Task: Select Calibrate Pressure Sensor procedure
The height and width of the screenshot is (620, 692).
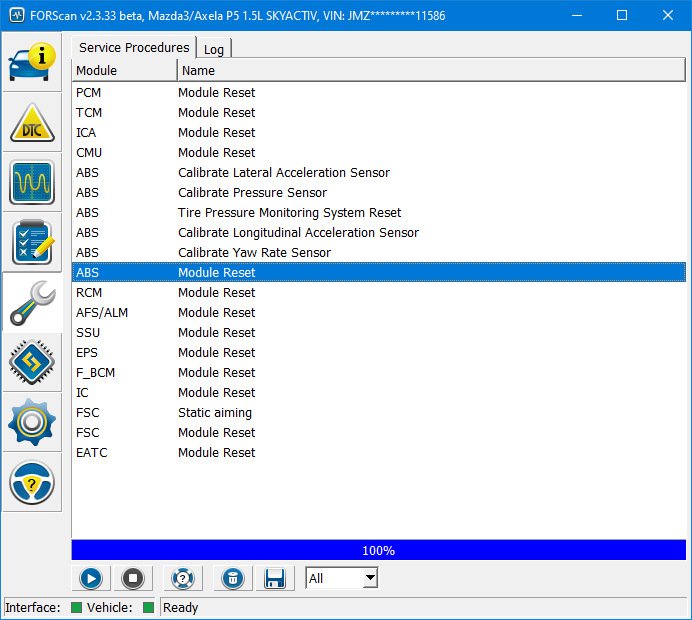Action: pos(379,192)
